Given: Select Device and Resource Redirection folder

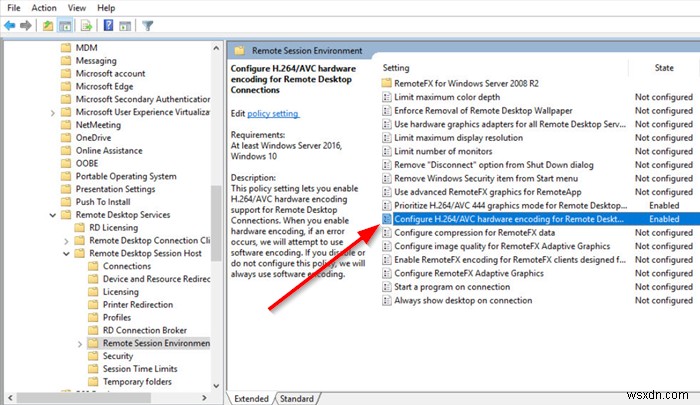Looking at the screenshot, I should [156, 279].
